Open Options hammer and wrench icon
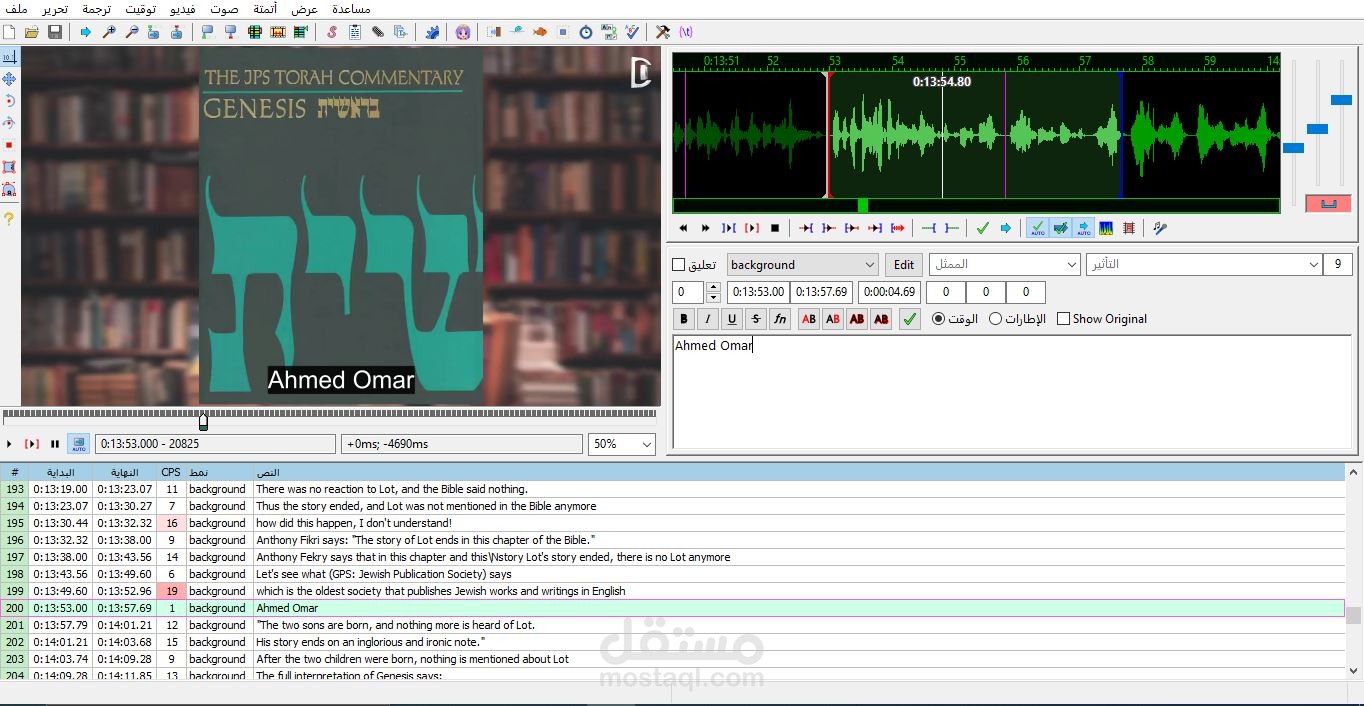Screen dimensions: 1364x706 pos(663,32)
